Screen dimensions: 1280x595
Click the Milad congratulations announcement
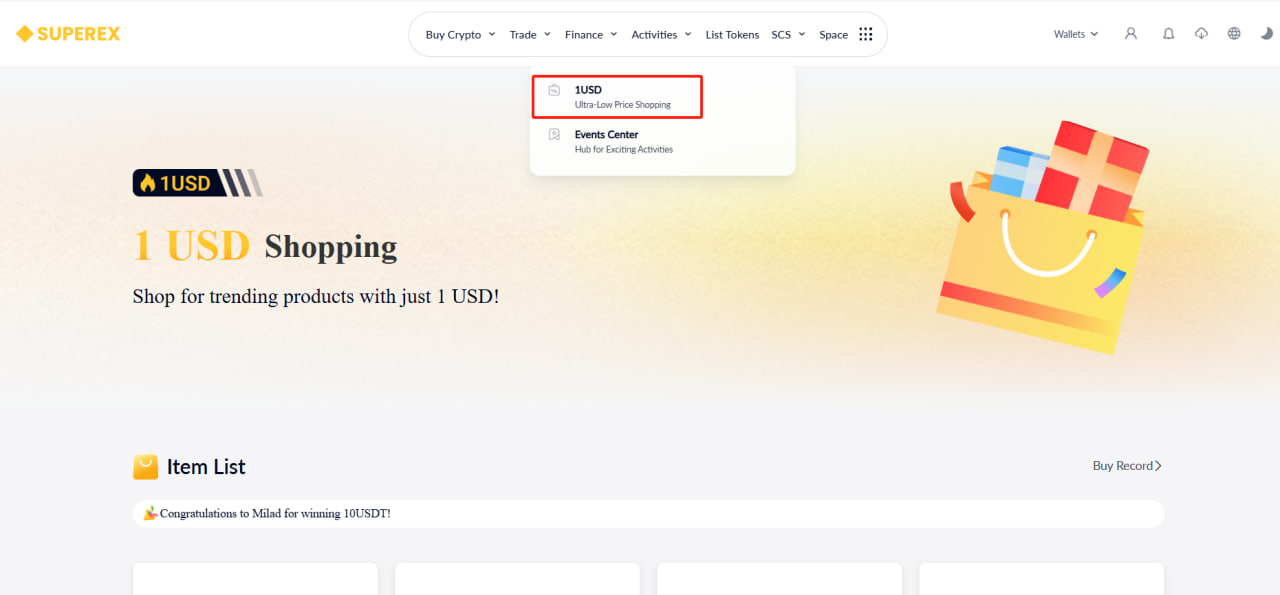pos(648,514)
